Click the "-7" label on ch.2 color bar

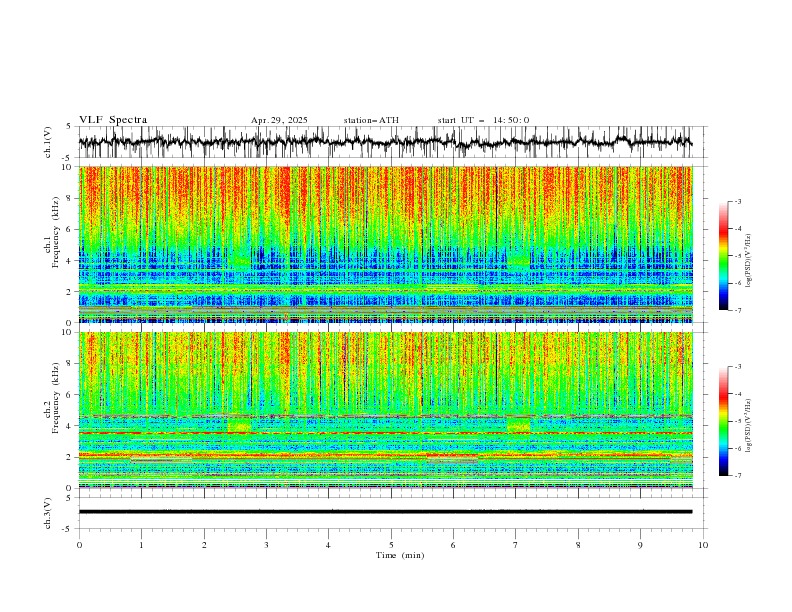pyautogui.click(x=738, y=475)
